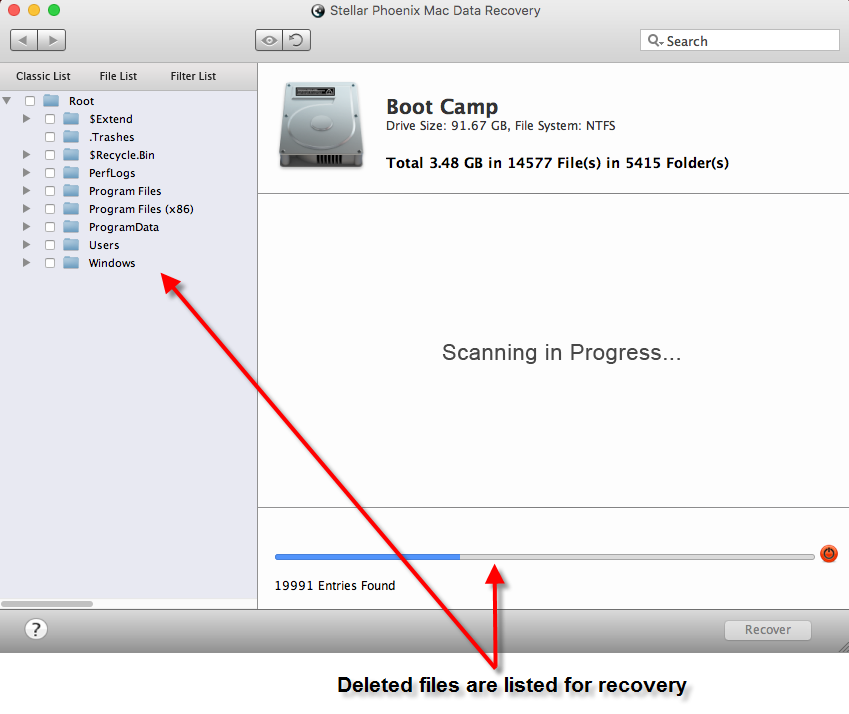Screen dimensions: 849x714
Task: Check the .Trashes checkbox
Action: 50,137
